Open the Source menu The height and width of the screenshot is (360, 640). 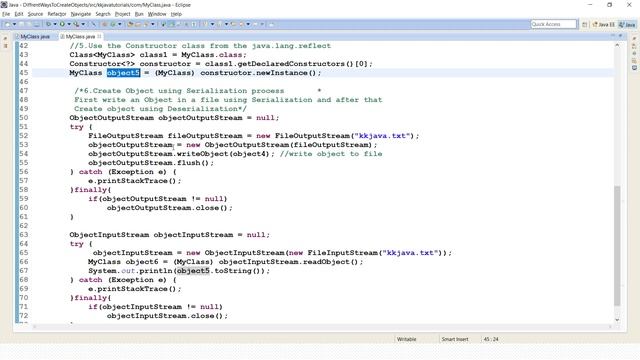pyautogui.click(x=35, y=14)
